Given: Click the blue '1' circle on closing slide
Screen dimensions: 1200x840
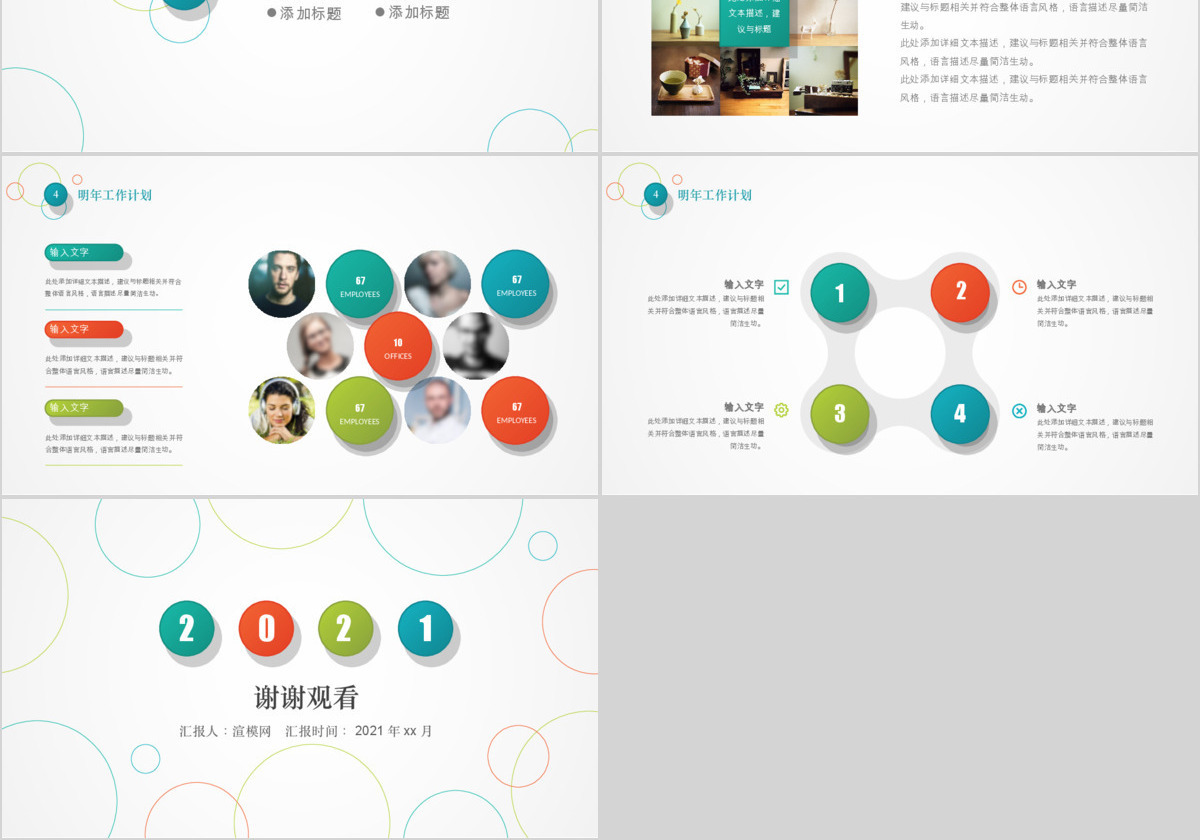Looking at the screenshot, I should (426, 629).
